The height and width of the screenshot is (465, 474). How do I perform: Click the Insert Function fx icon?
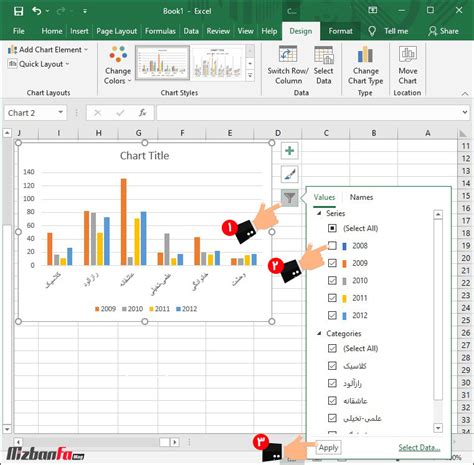142,113
